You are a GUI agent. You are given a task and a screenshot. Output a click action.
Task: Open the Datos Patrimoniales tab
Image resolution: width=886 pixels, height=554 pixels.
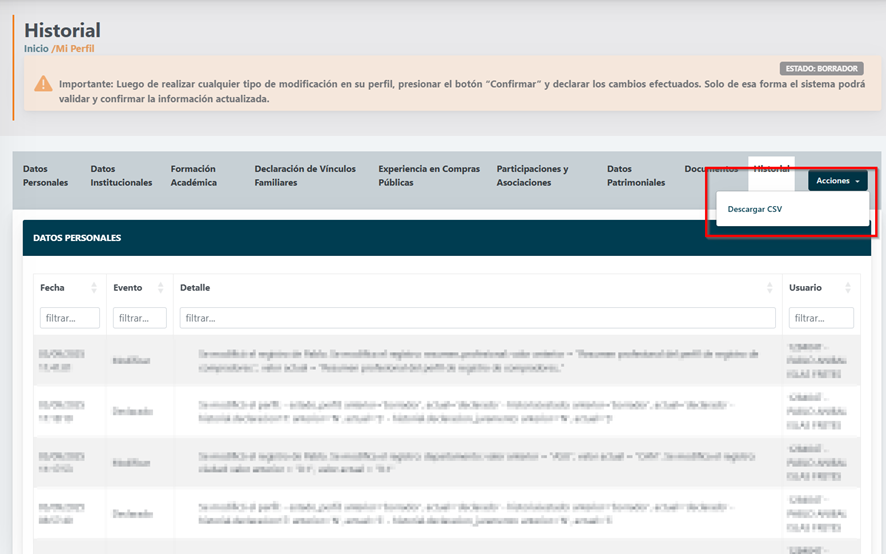tap(636, 176)
